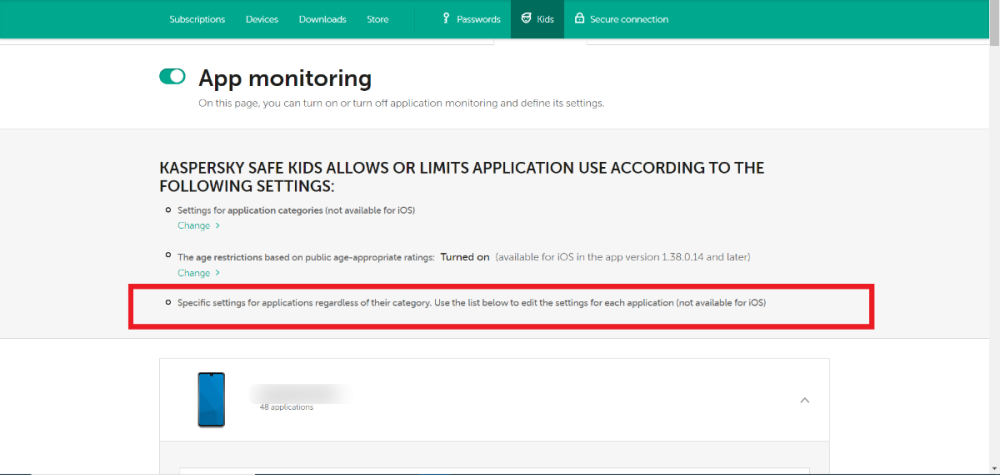This screenshot has width=1000, height=475.
Task: Toggle the App monitoring switch off
Action: (x=172, y=77)
